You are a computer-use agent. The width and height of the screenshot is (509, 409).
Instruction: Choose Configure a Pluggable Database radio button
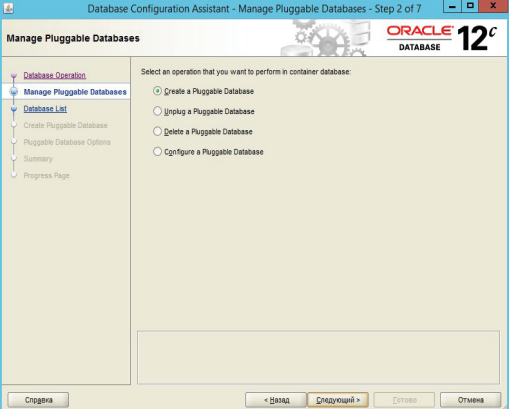click(157, 152)
